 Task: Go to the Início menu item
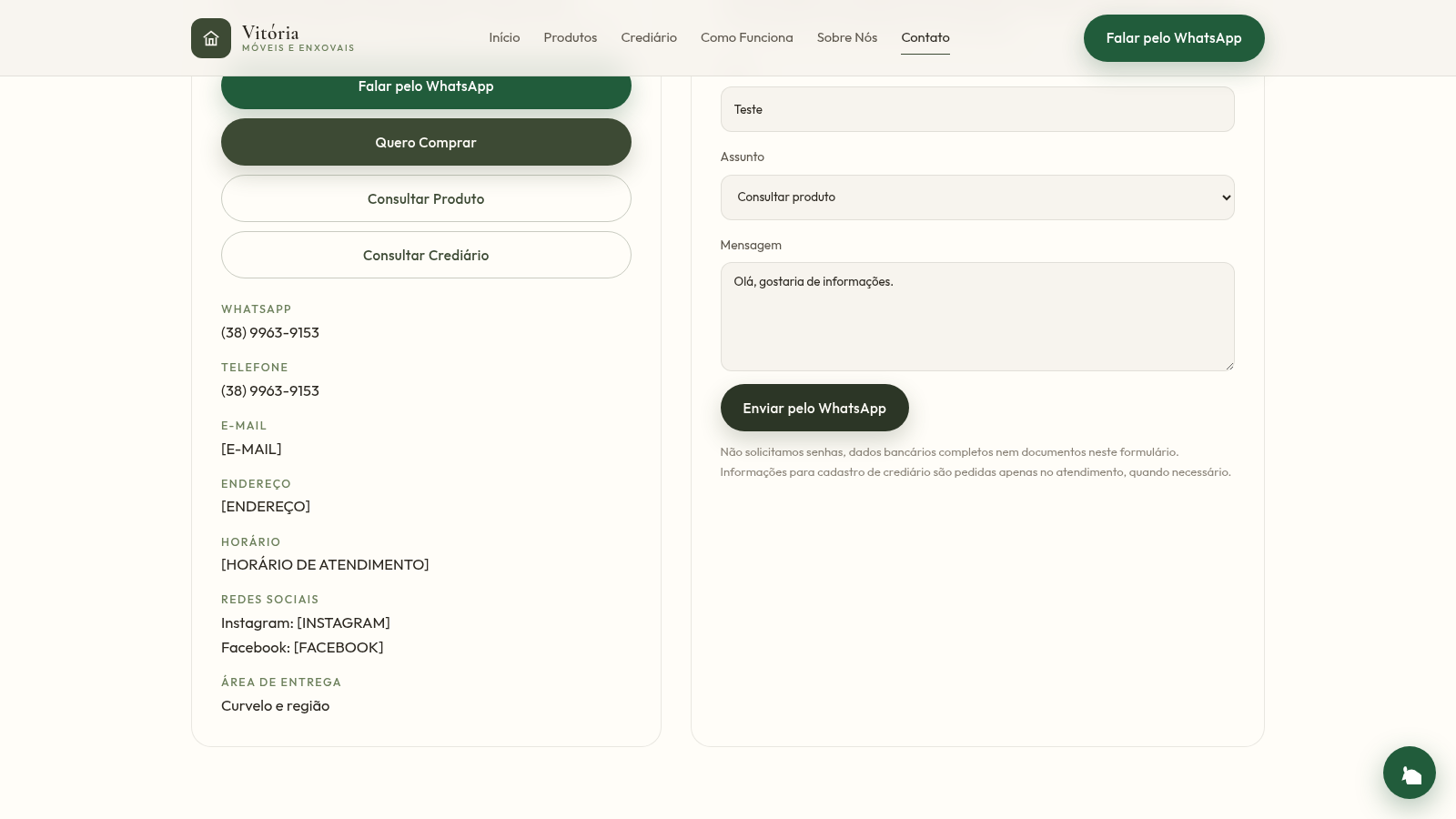(504, 37)
